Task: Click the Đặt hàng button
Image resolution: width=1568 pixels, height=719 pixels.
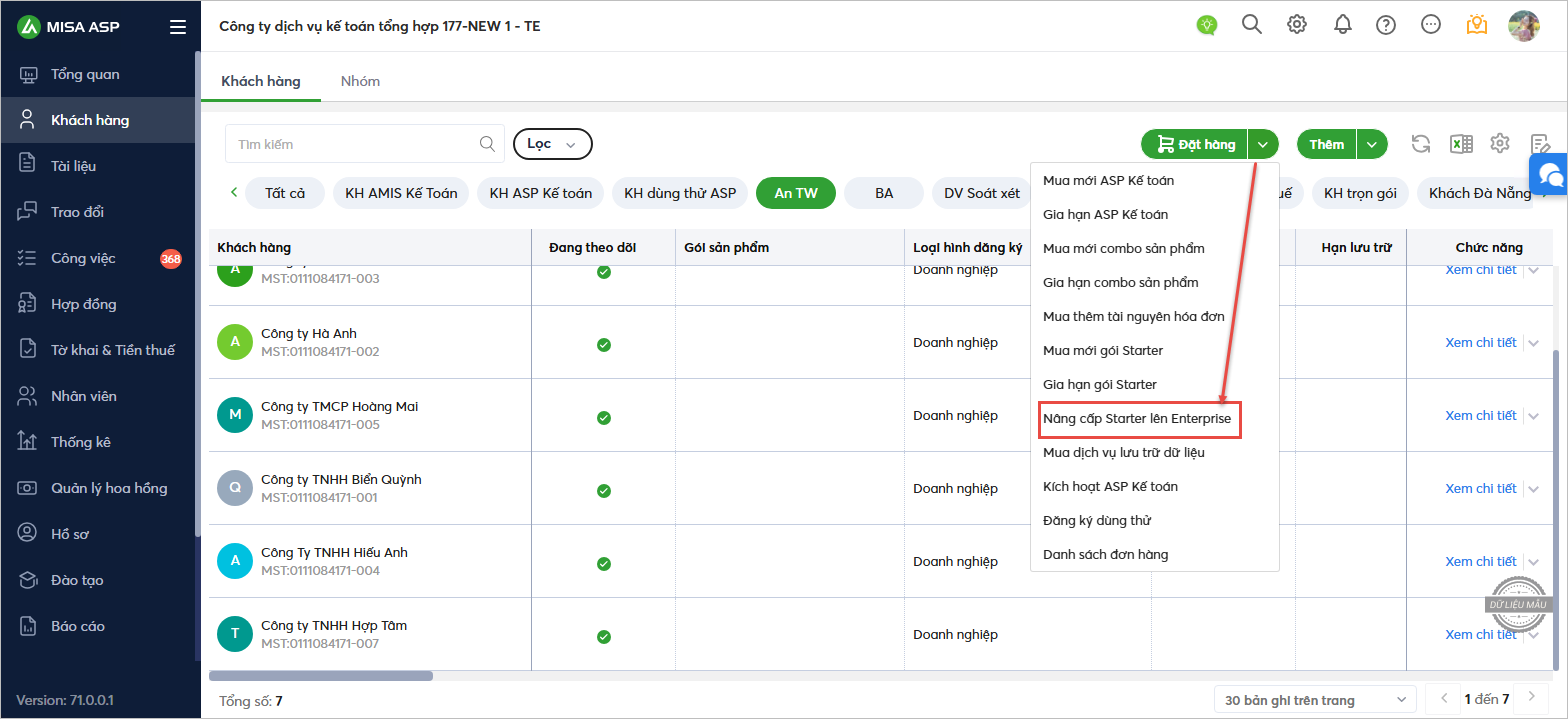Action: (1195, 144)
